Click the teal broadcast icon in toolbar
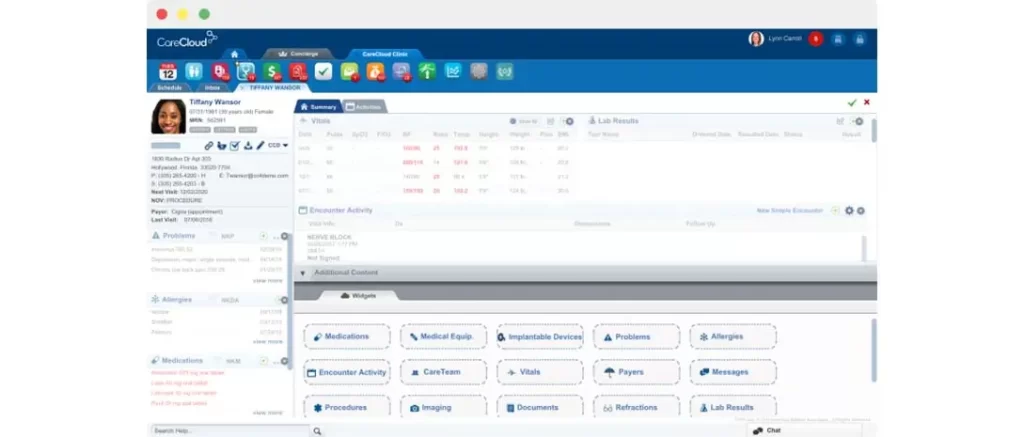The image size is (1024, 437). coord(504,71)
